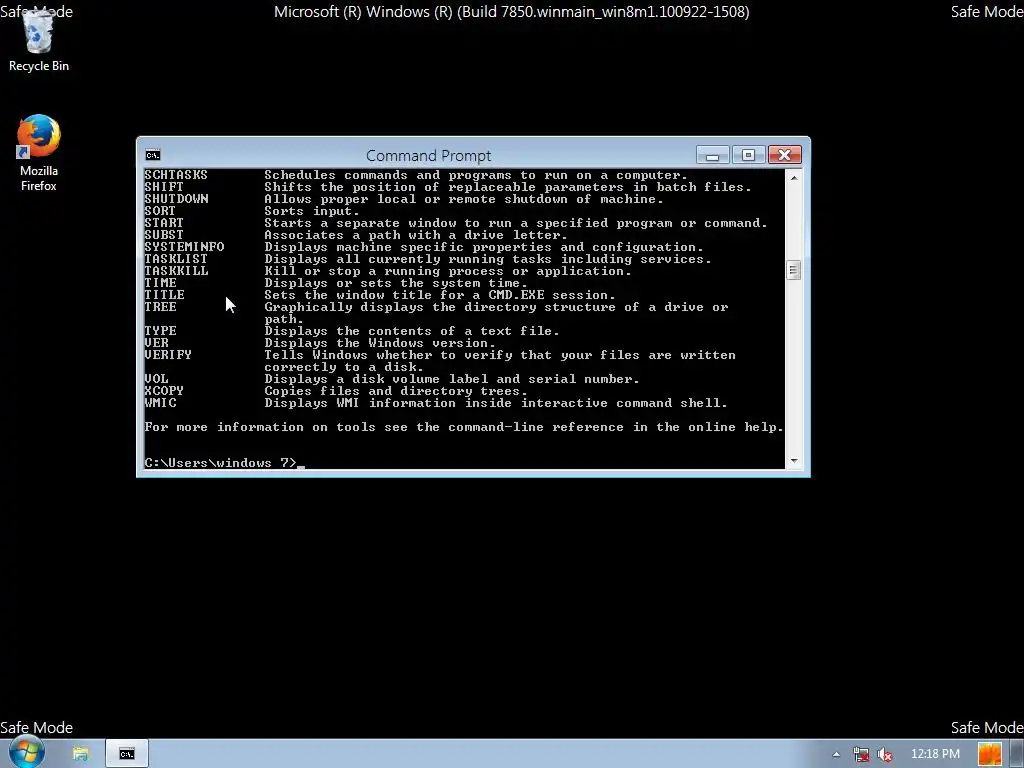Click the START command name
1024x768 pixels.
click(x=164, y=223)
